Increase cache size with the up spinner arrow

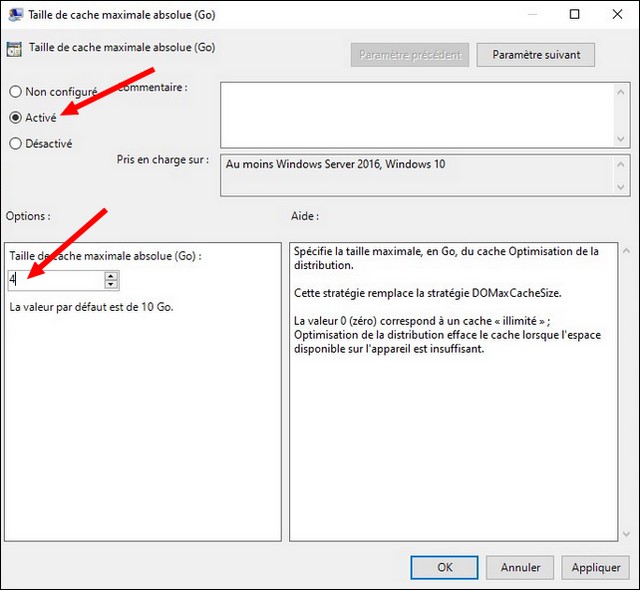click(x=111, y=276)
